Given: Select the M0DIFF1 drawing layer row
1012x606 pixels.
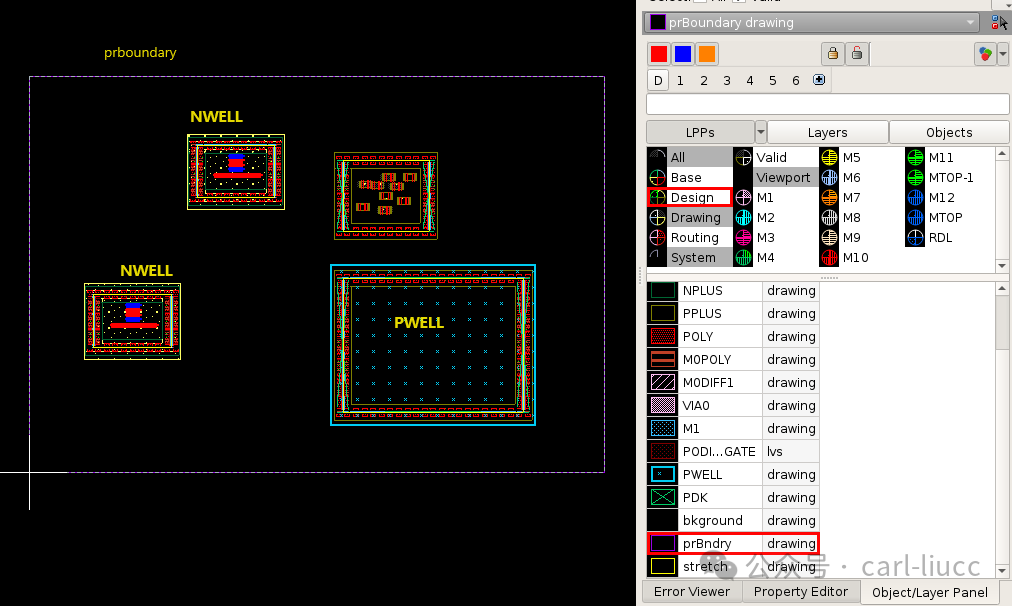Looking at the screenshot, I should (733, 383).
